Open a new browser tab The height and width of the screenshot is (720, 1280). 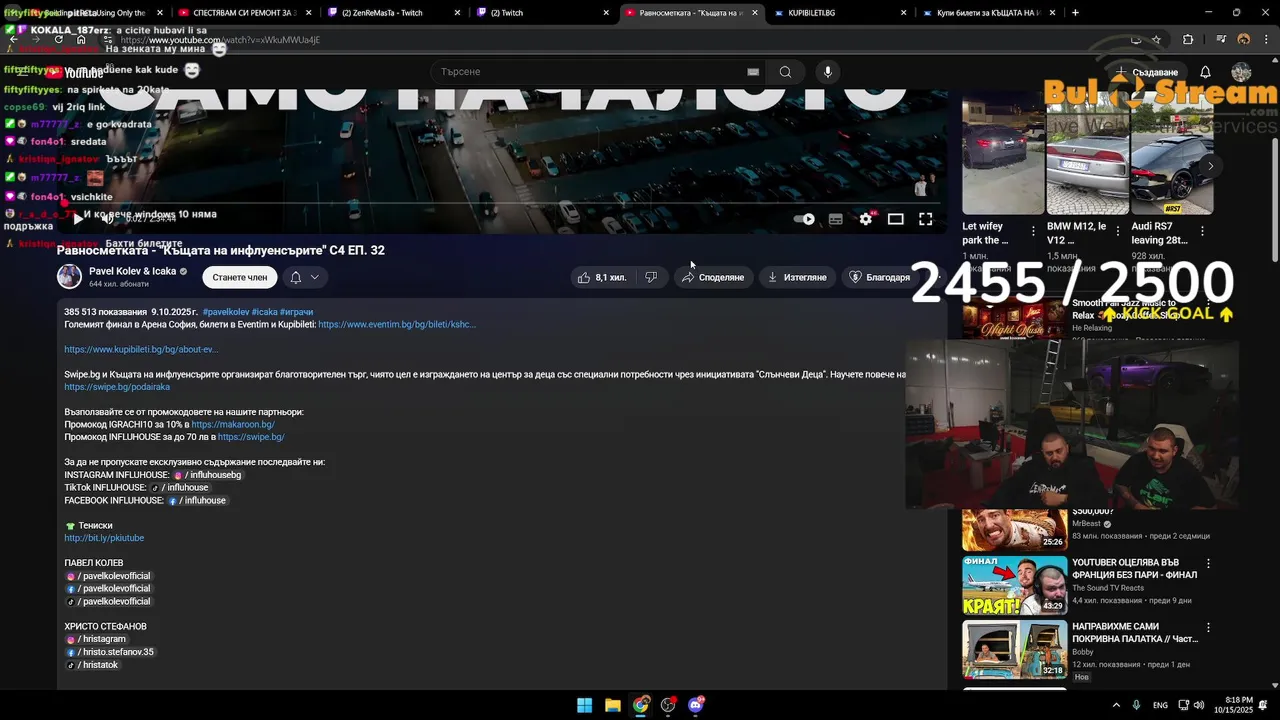(x=1076, y=13)
